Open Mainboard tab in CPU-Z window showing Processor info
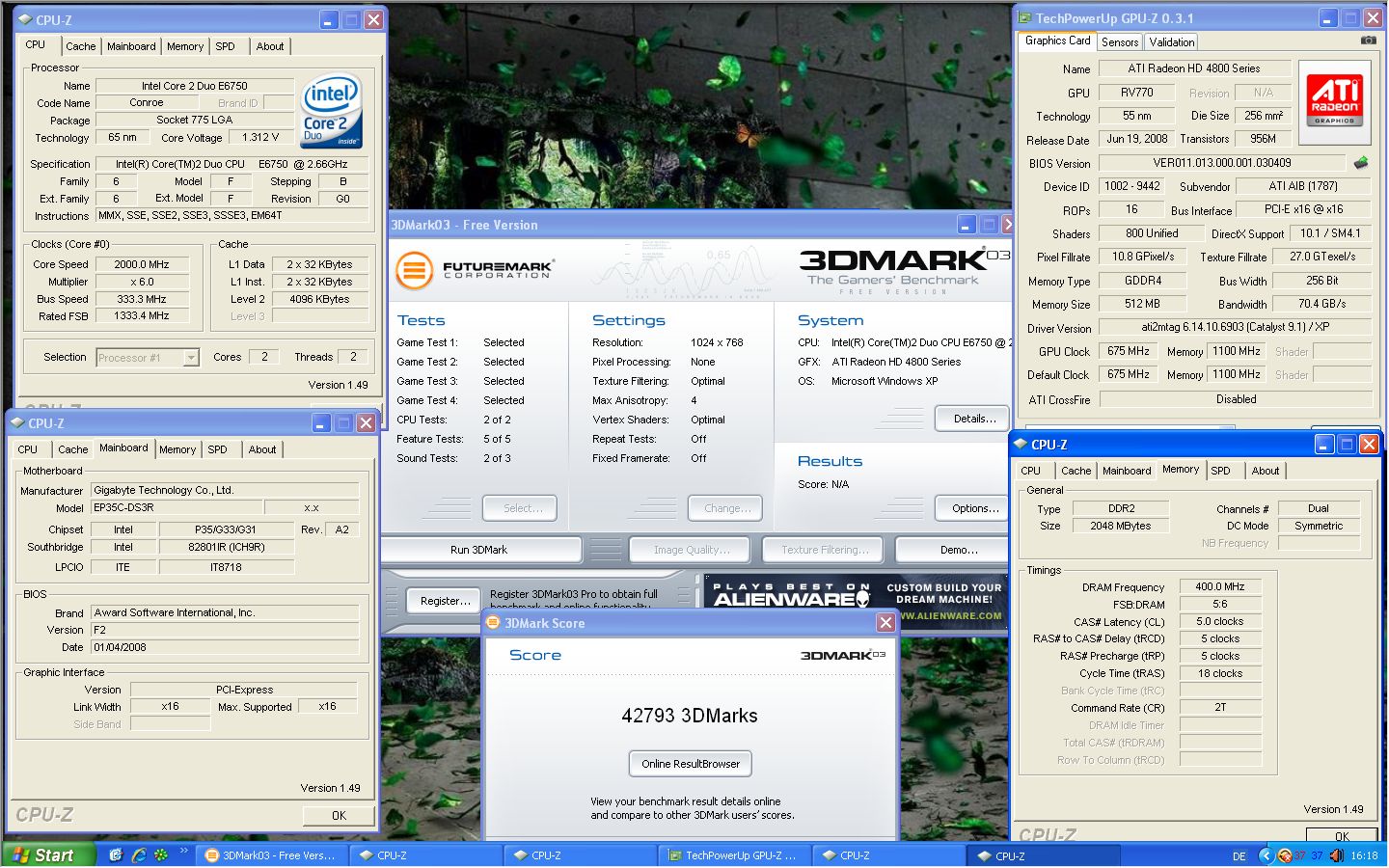 (x=131, y=46)
